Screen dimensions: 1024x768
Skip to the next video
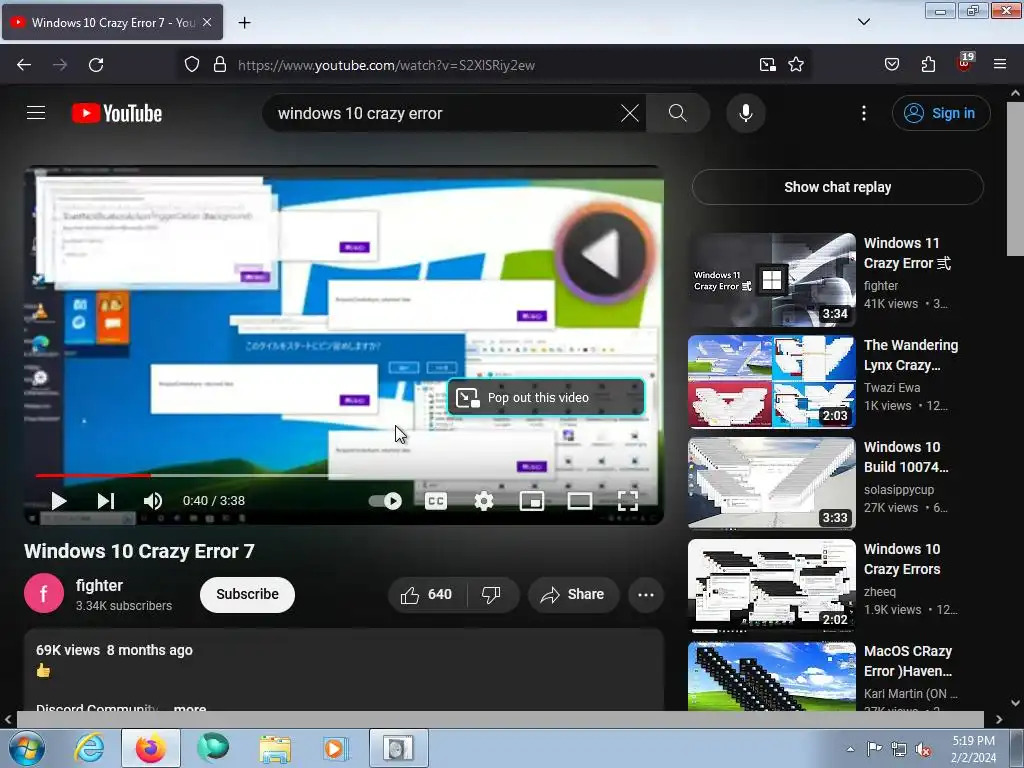pos(106,501)
